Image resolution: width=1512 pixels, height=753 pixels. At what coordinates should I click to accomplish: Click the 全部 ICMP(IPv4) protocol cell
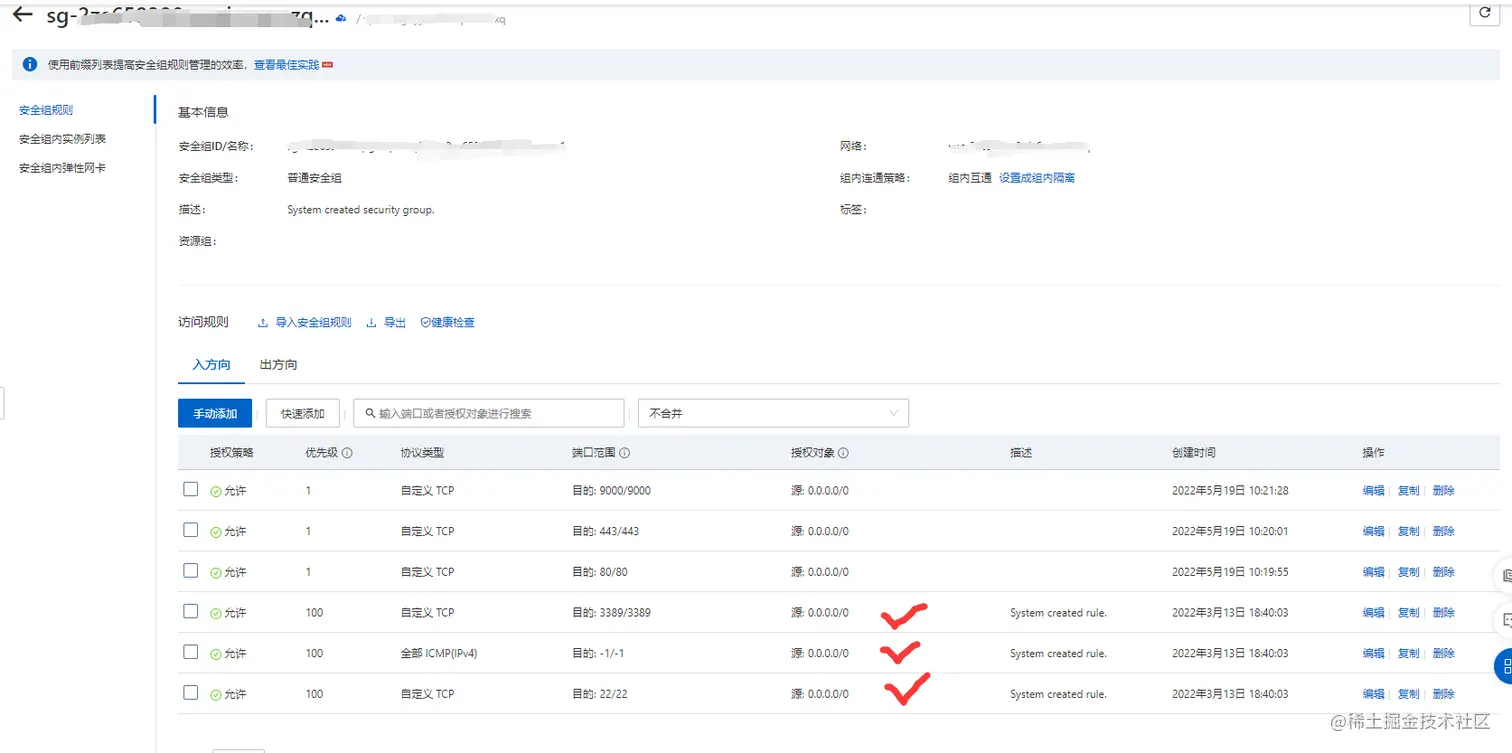pyautogui.click(x=441, y=653)
